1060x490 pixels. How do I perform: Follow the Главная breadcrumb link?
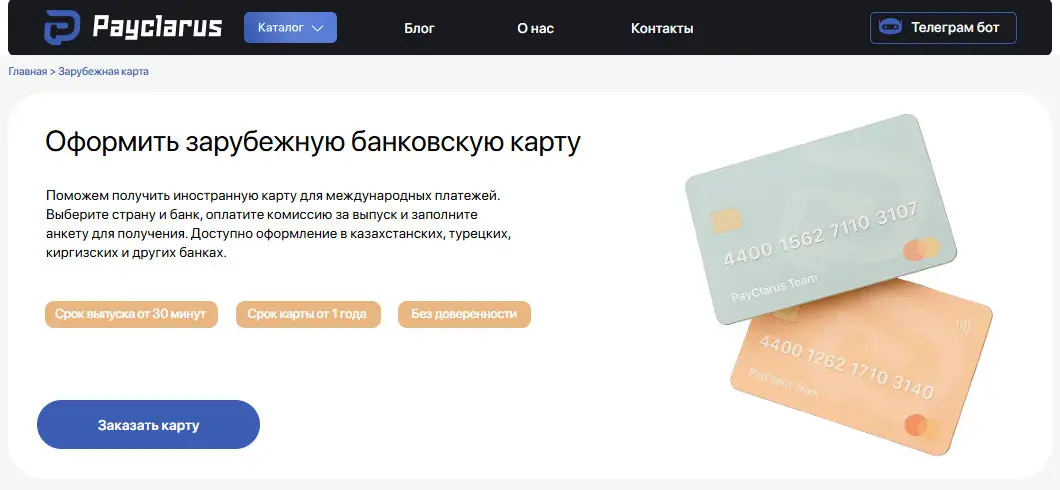pyautogui.click(x=28, y=71)
